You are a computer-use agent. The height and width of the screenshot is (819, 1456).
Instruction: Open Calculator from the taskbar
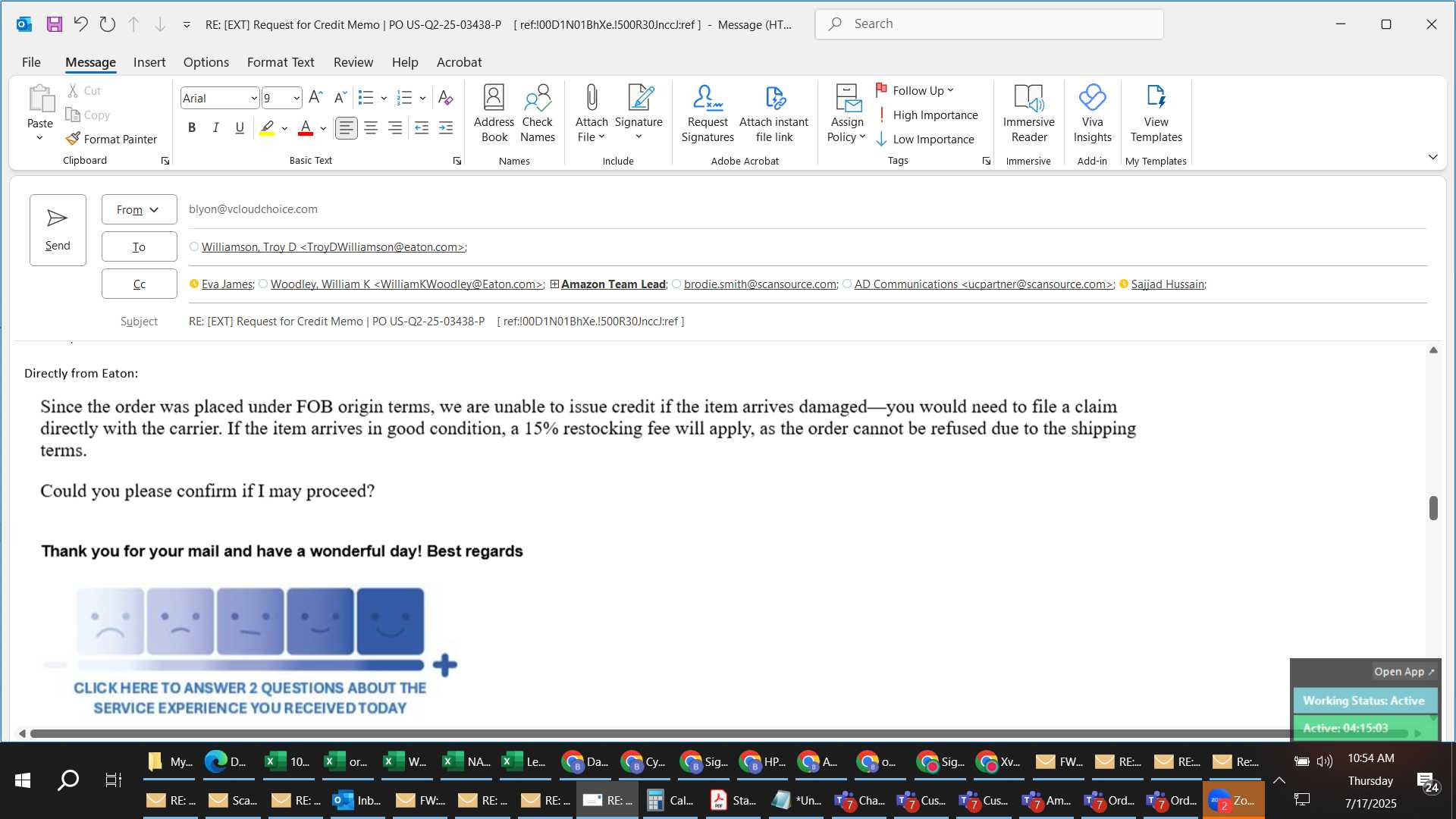pos(670,800)
